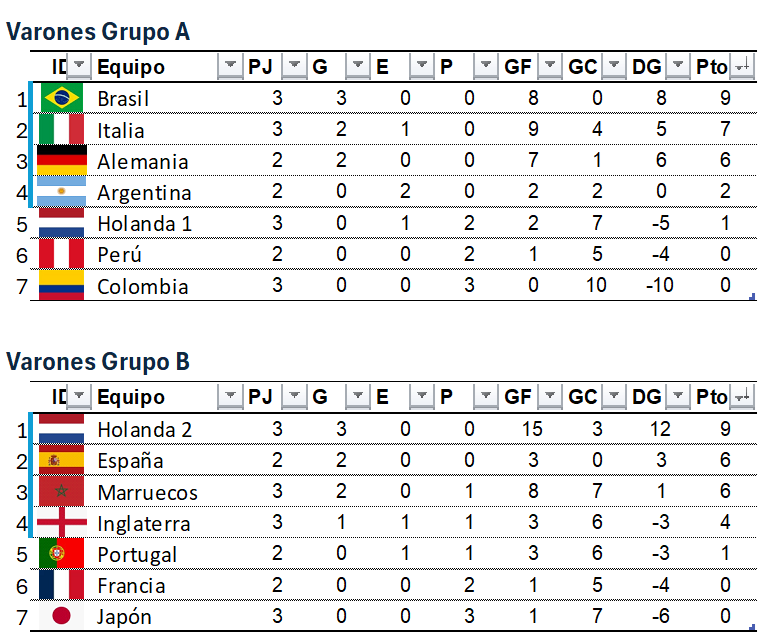The image size is (758, 633).
Task: Click the Japón flag icon
Action: coord(62,616)
